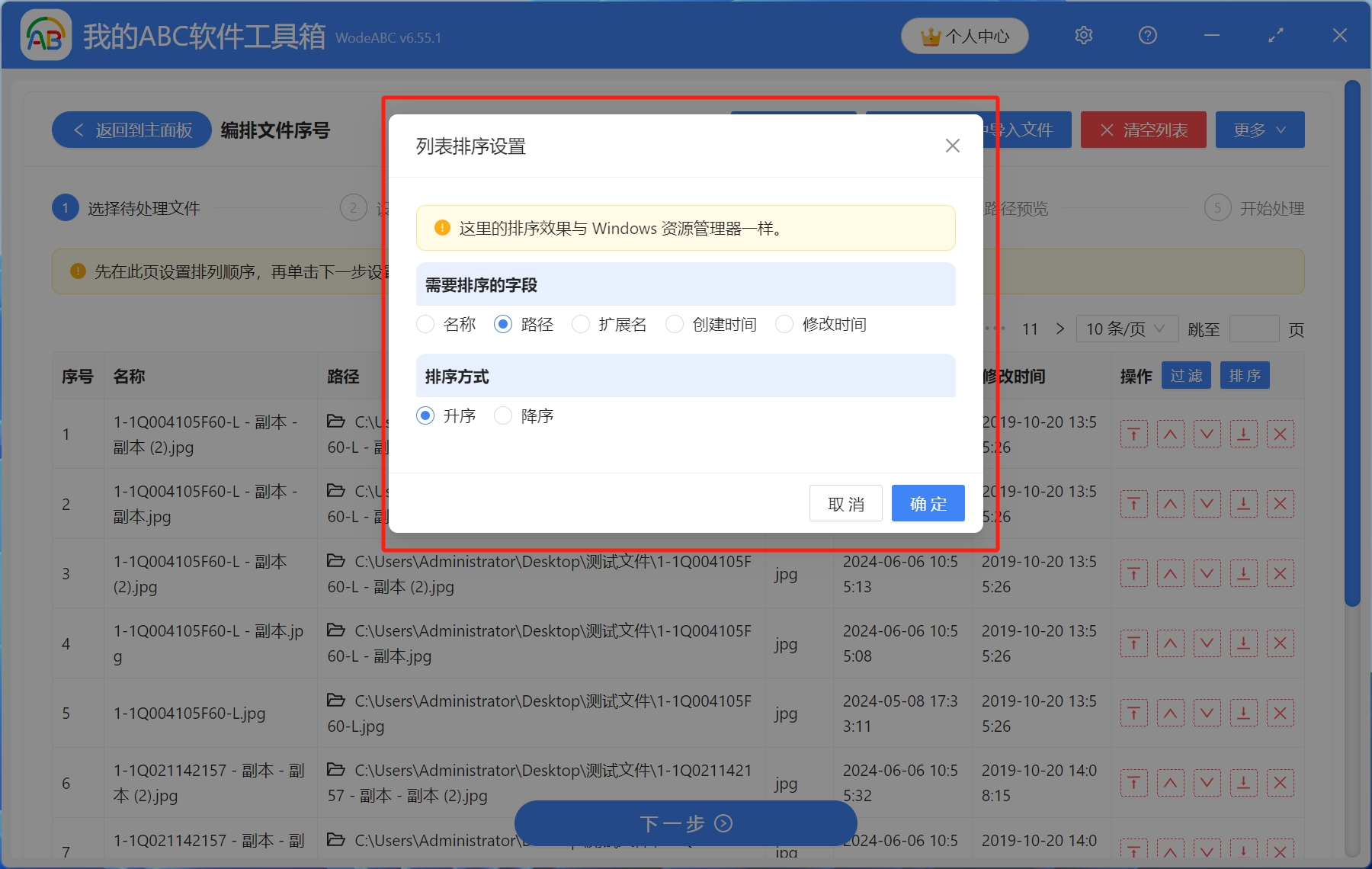The width and height of the screenshot is (1372, 869).
Task: Confirm sort settings with 确定
Action: coord(928,503)
